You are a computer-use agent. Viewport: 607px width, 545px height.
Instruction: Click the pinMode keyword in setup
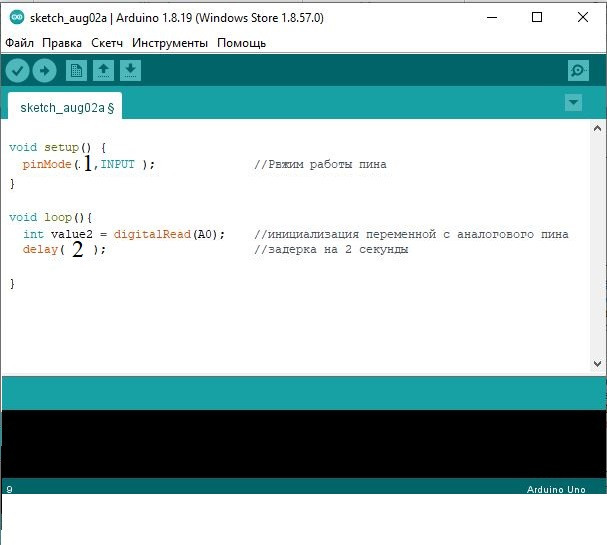(x=47, y=164)
